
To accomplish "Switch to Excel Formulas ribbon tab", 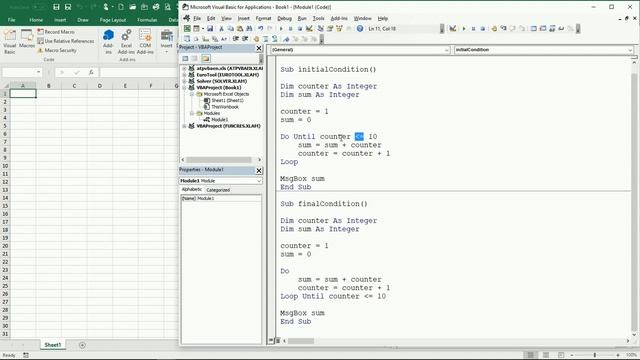I will pyautogui.click(x=147, y=20).
